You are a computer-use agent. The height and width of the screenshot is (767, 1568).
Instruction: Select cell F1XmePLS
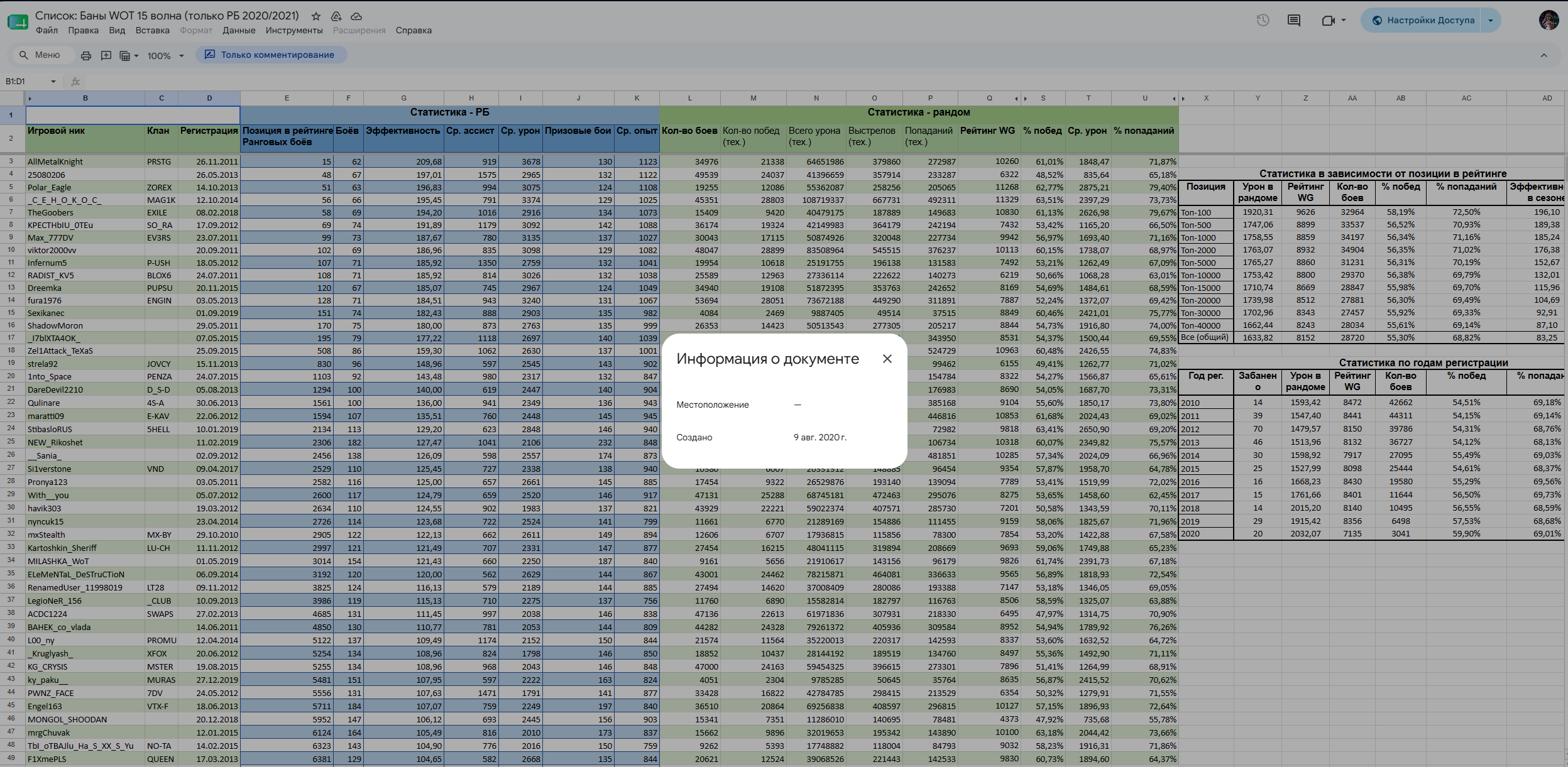pos(85,759)
